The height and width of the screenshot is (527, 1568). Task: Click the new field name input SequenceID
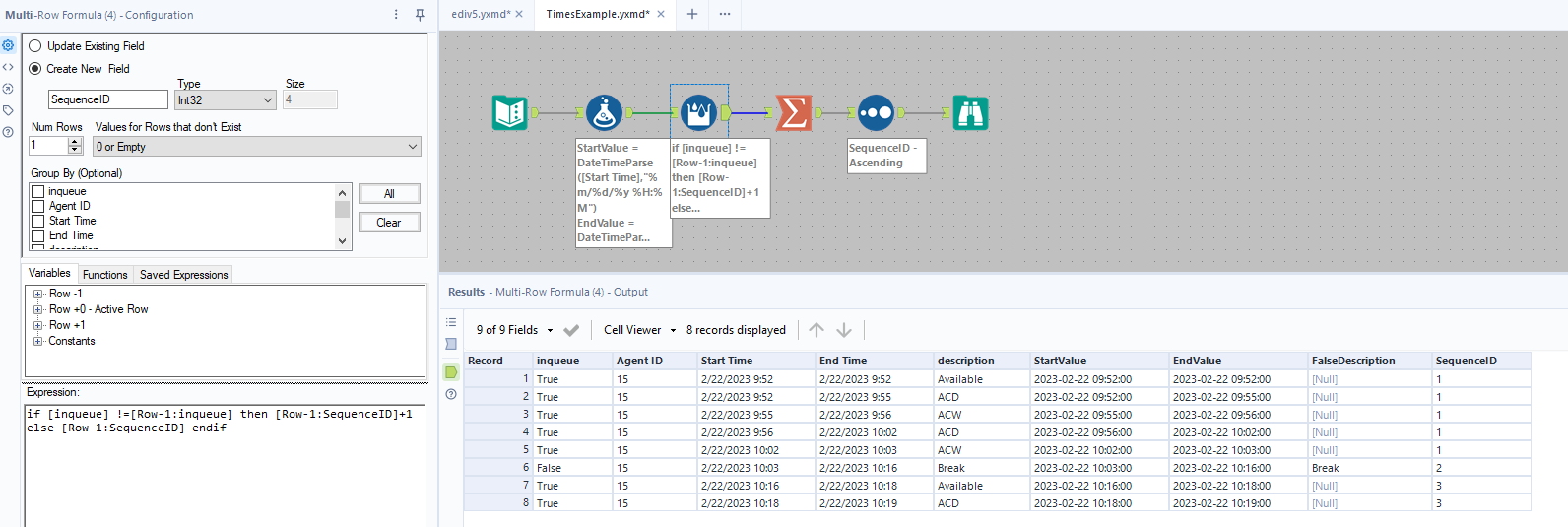click(108, 100)
